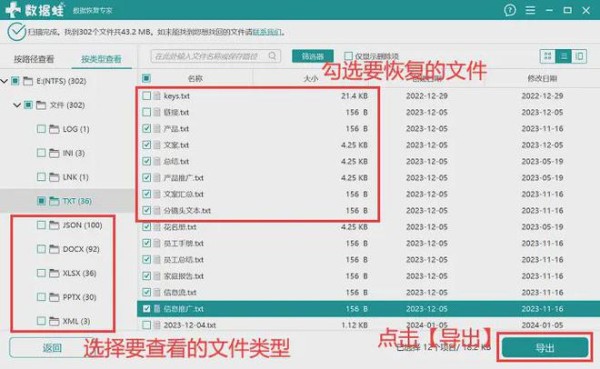Click the DOCX (92) folder icon
600x369 pixels.
tap(54, 249)
